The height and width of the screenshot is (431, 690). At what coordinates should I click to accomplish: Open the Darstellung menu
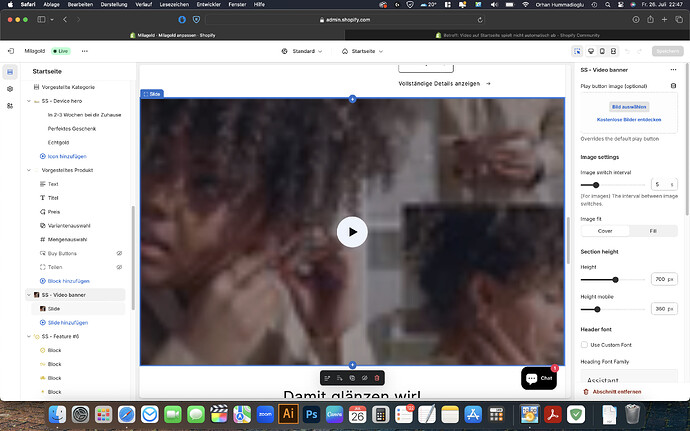[114, 4]
